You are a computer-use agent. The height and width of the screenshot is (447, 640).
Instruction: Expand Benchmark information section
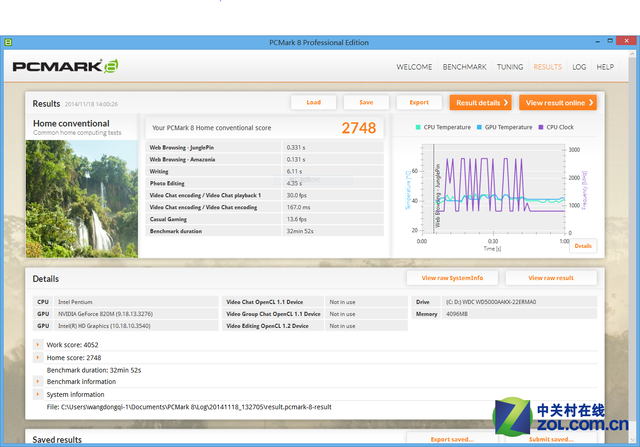click(38, 381)
